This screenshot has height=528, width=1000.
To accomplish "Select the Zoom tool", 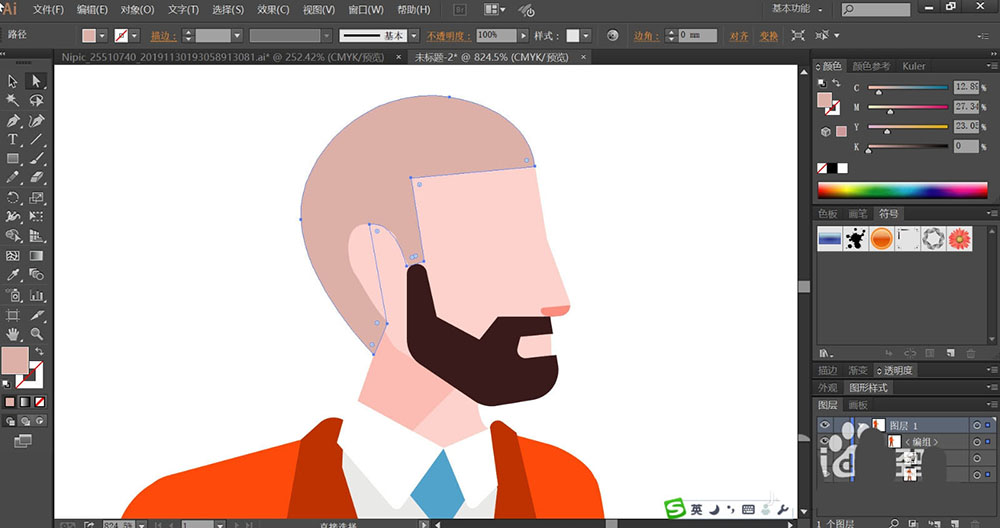I will pos(36,334).
